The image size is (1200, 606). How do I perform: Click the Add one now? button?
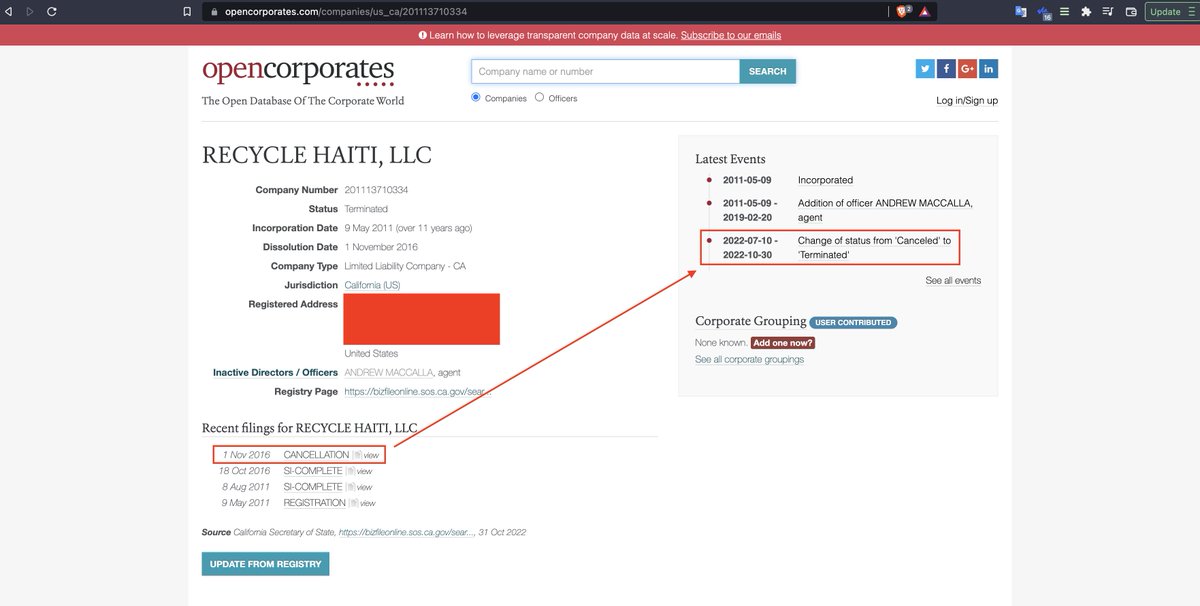[783, 342]
